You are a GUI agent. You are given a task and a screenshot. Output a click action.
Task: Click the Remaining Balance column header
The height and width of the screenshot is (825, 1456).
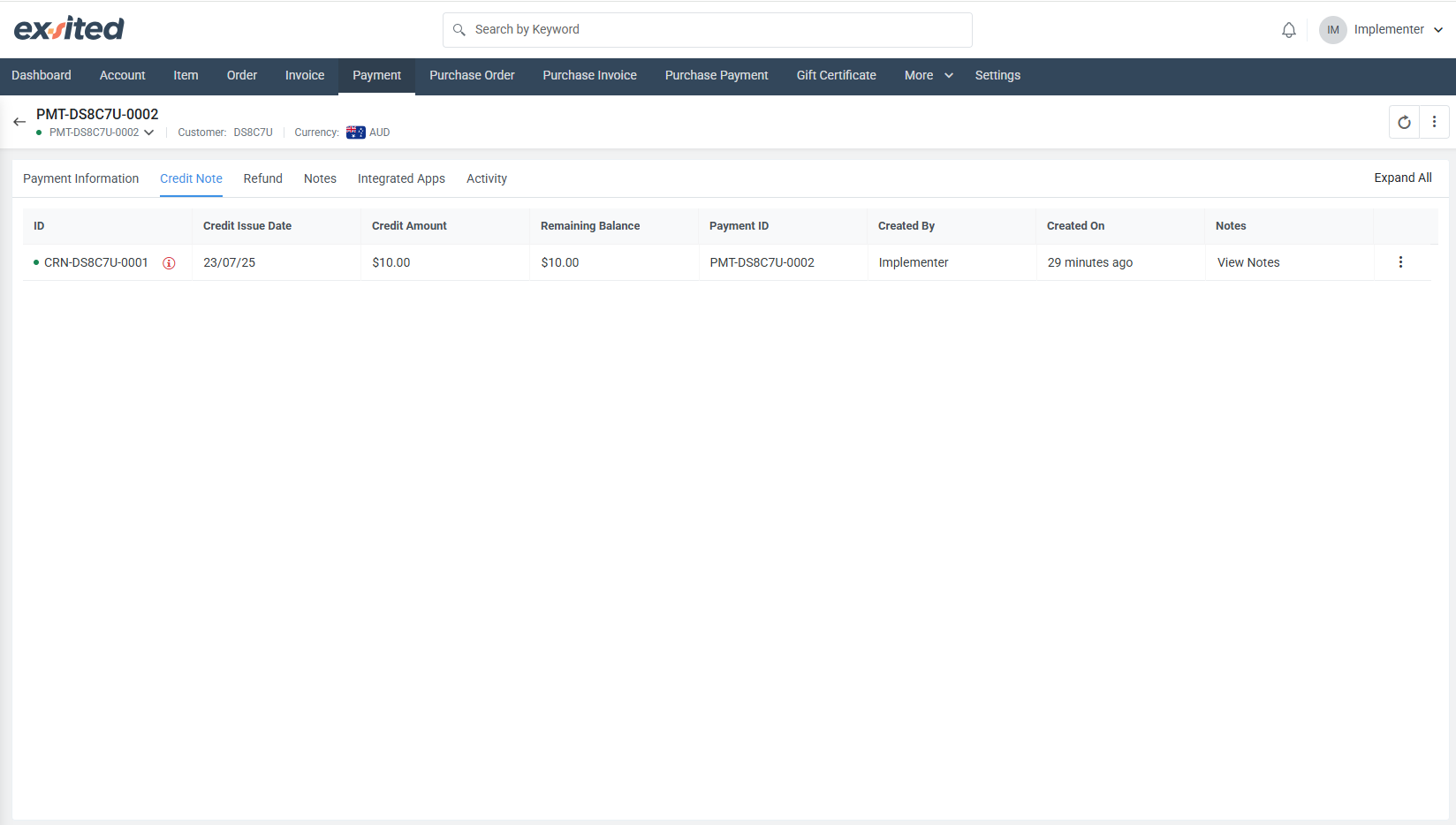590,226
